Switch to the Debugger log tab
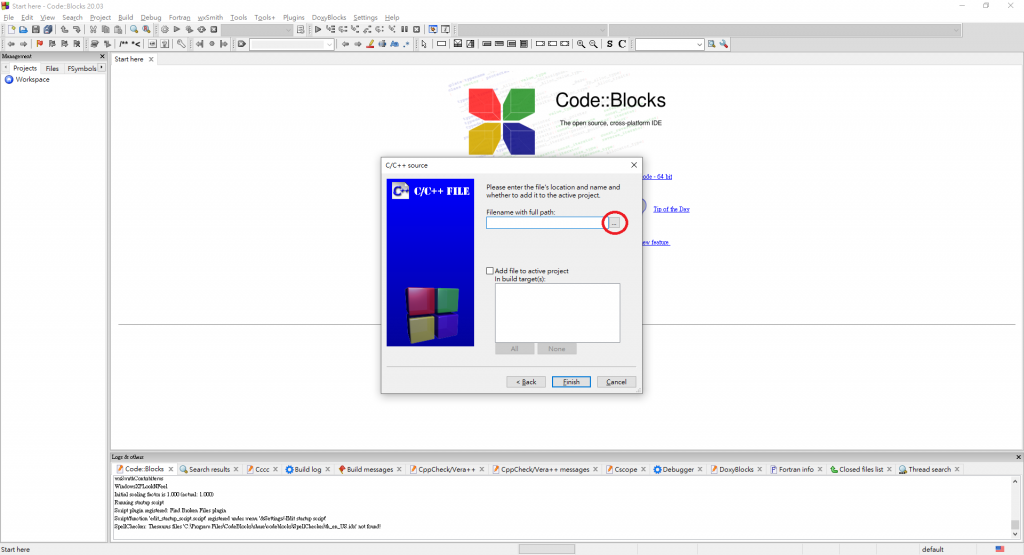Screen dimensions: 1024x555 click(678, 469)
